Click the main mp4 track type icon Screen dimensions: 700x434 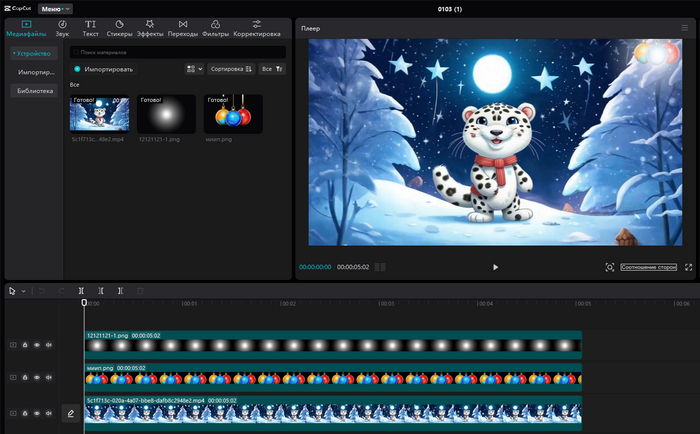click(13, 413)
